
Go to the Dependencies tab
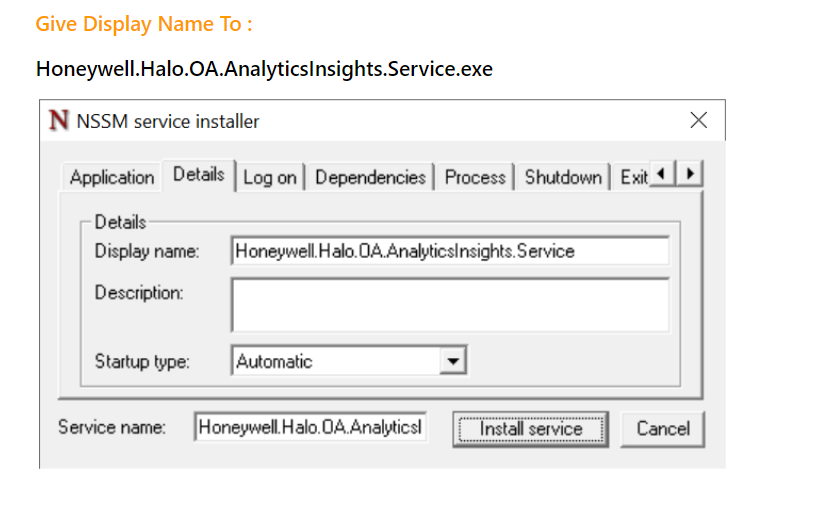370,178
